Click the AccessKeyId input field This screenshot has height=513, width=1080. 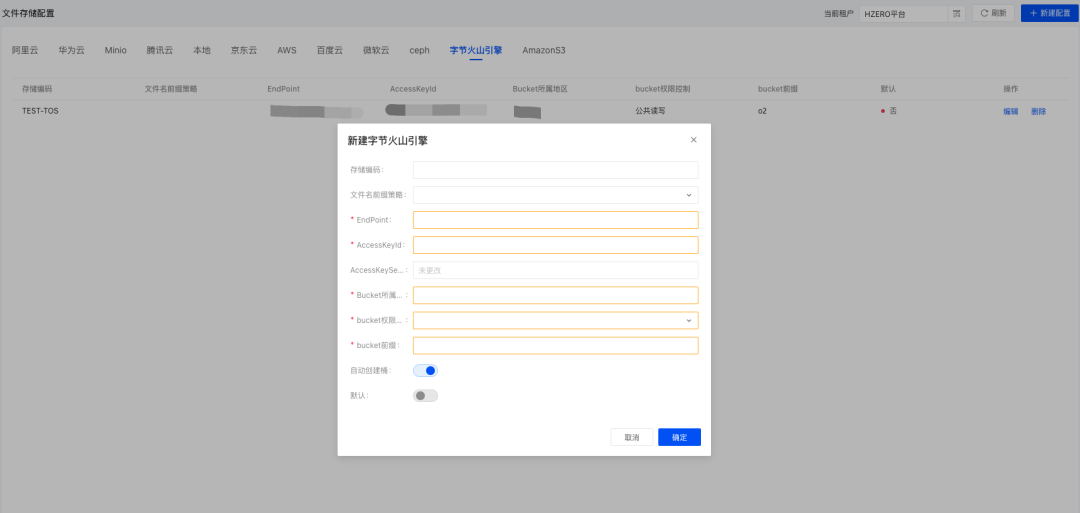point(555,245)
